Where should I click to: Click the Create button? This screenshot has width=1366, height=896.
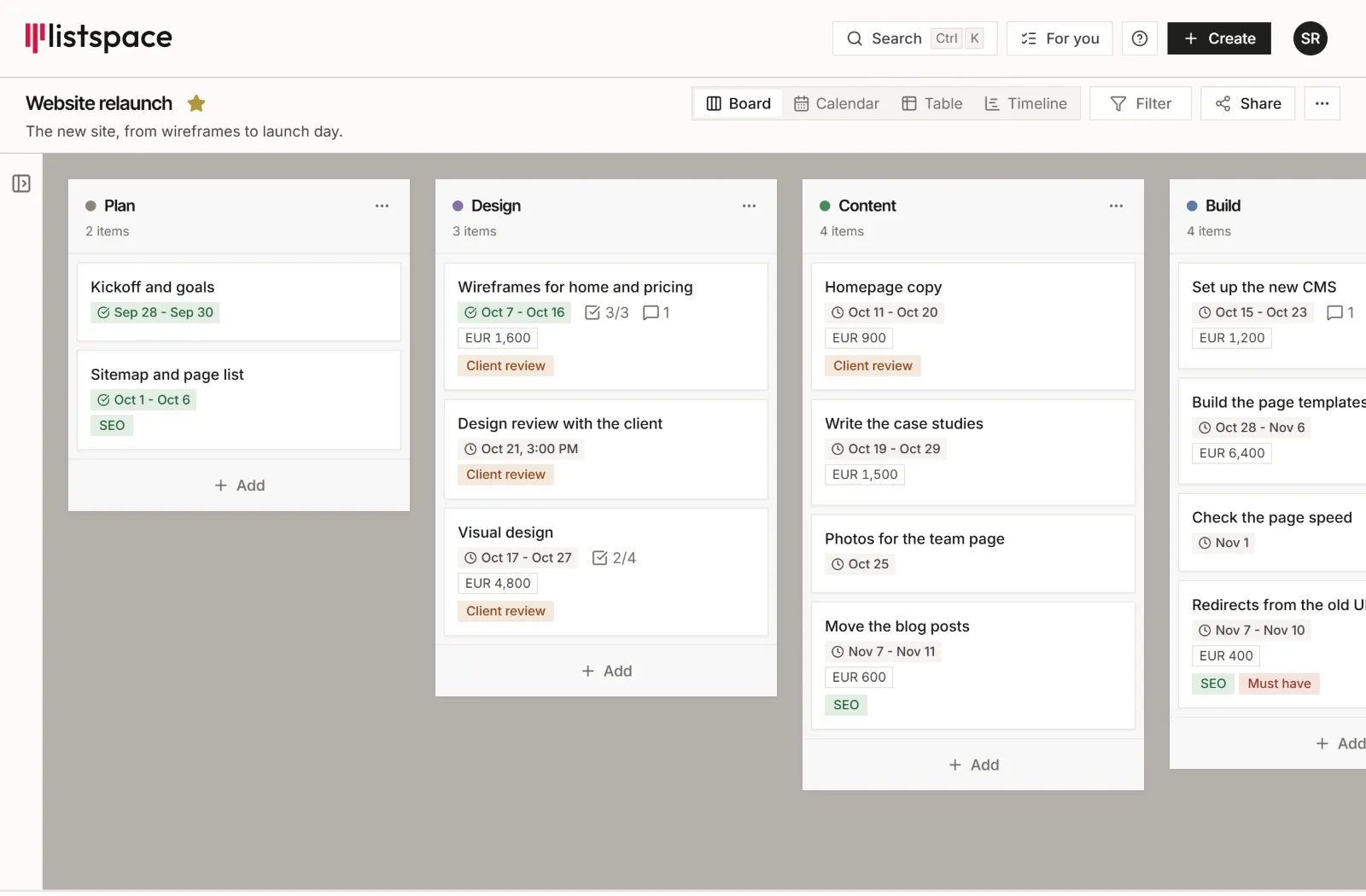[1219, 38]
